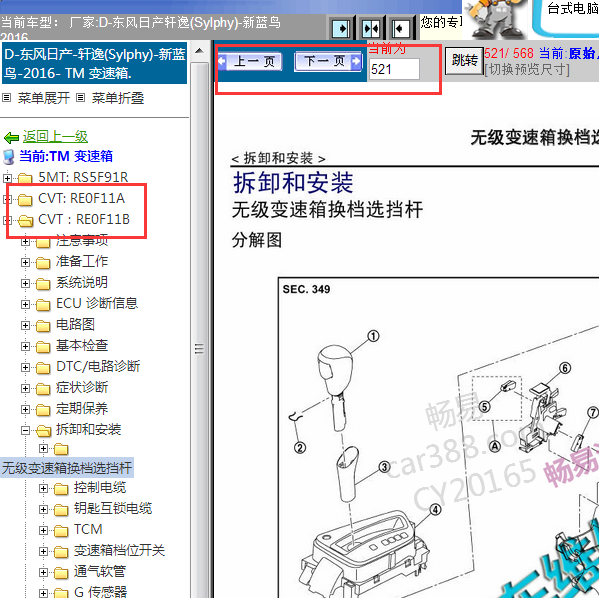
Task: Click the 菜单折叠 menu collapse icon
Action: (x=80, y=98)
